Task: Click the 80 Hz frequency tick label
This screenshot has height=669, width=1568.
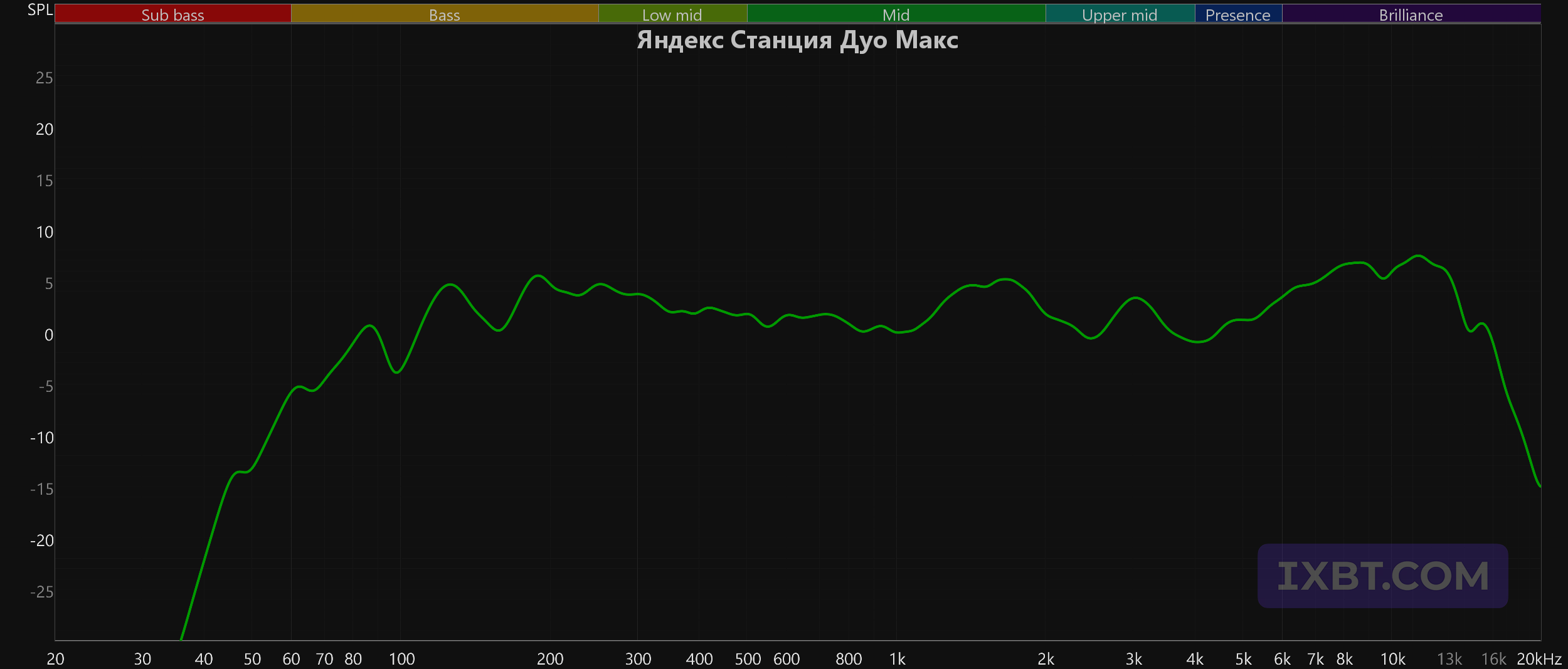Action: 353,659
